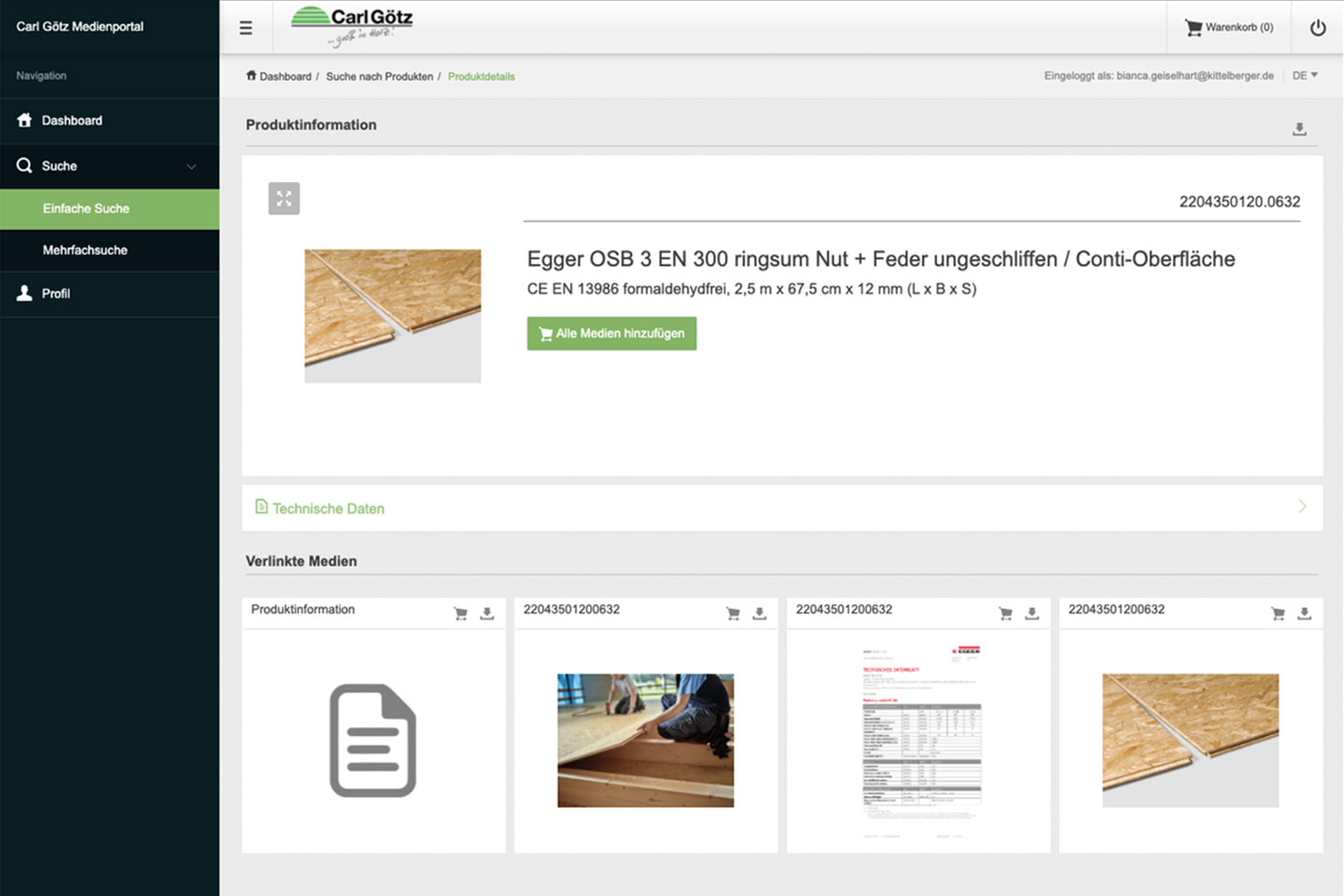Download the installation photo media

[x=760, y=613]
